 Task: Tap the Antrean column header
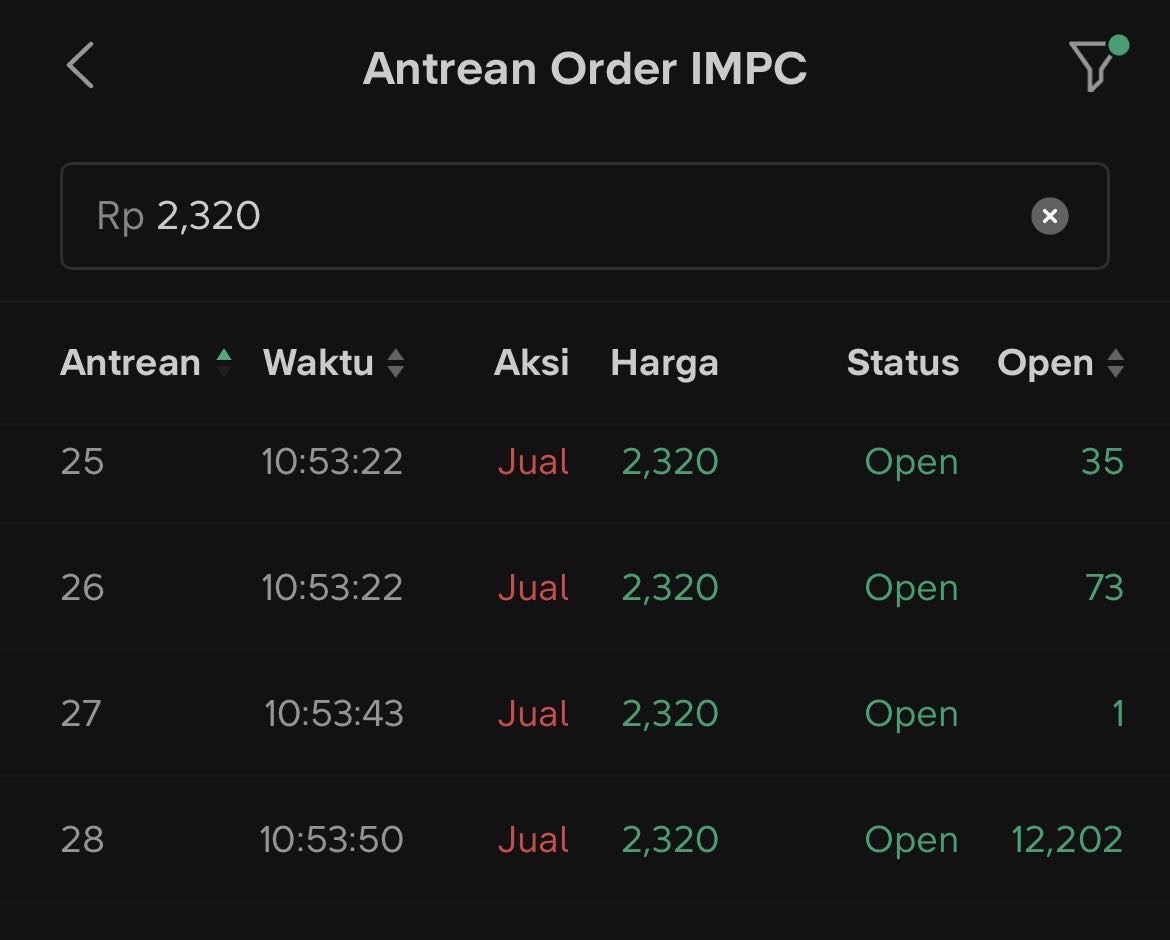point(130,363)
